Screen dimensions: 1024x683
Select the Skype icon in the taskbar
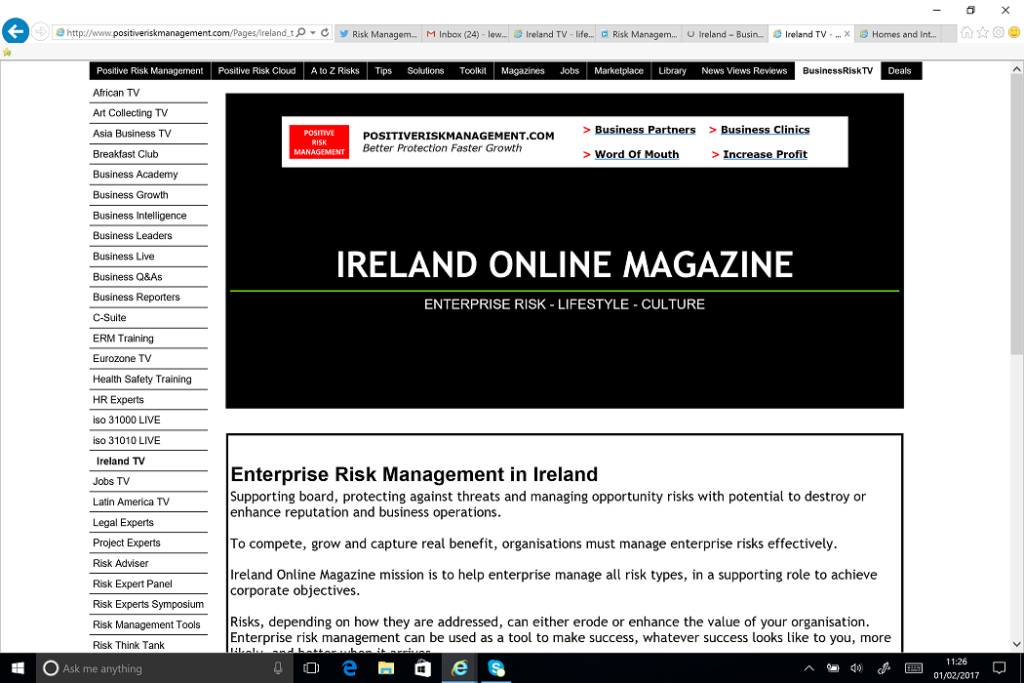click(496, 668)
